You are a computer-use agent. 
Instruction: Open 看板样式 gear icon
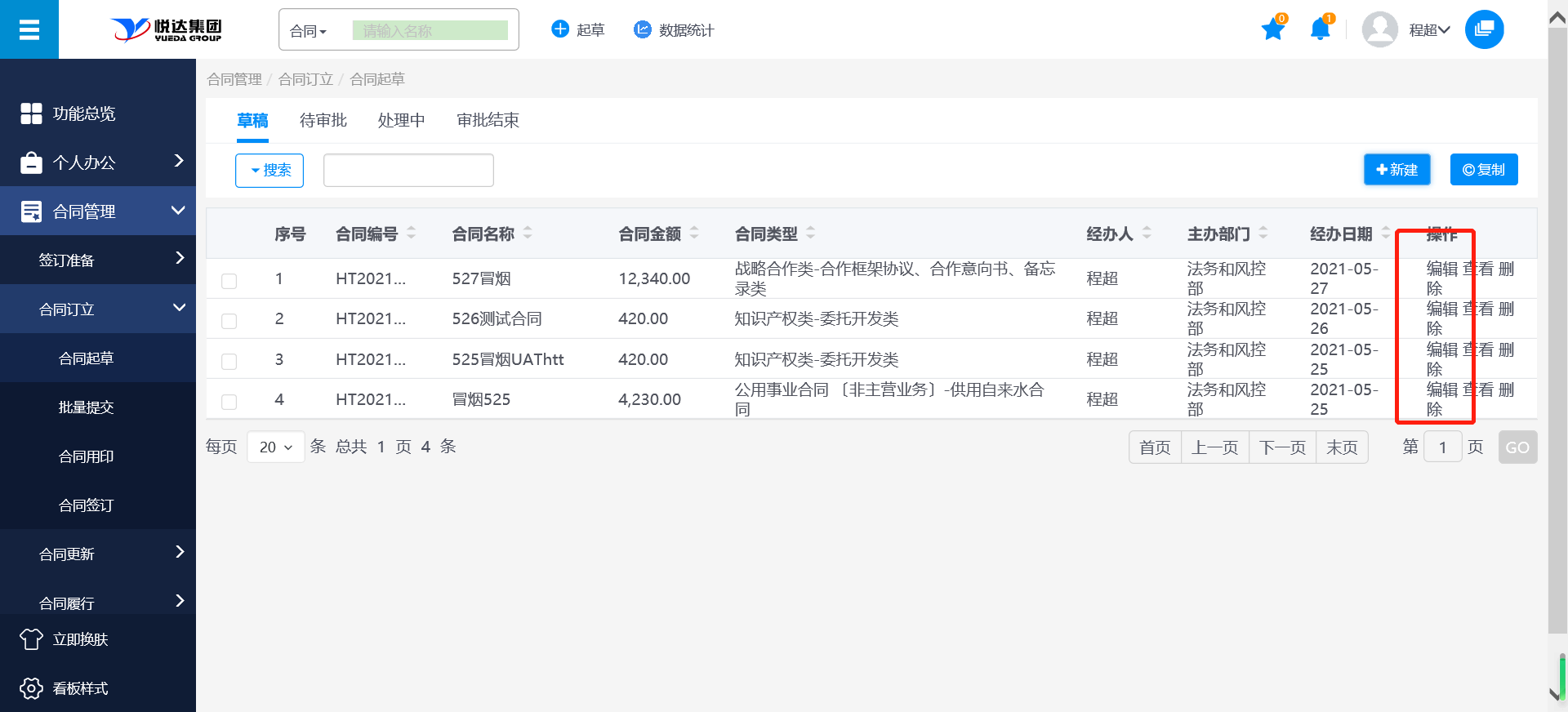coord(31,688)
